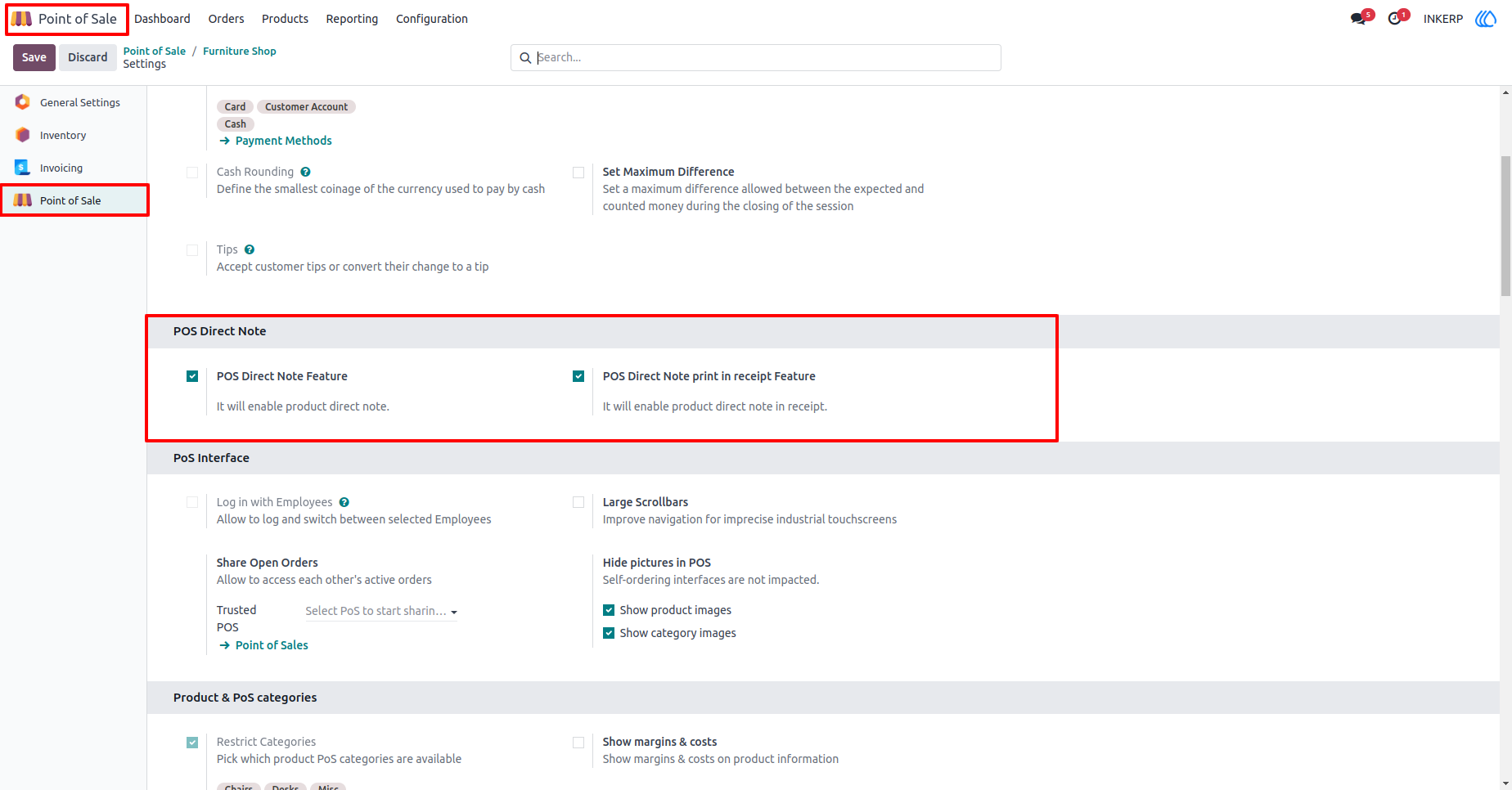This screenshot has width=1512, height=790.
Task: Click the Discard button
Action: point(88,57)
